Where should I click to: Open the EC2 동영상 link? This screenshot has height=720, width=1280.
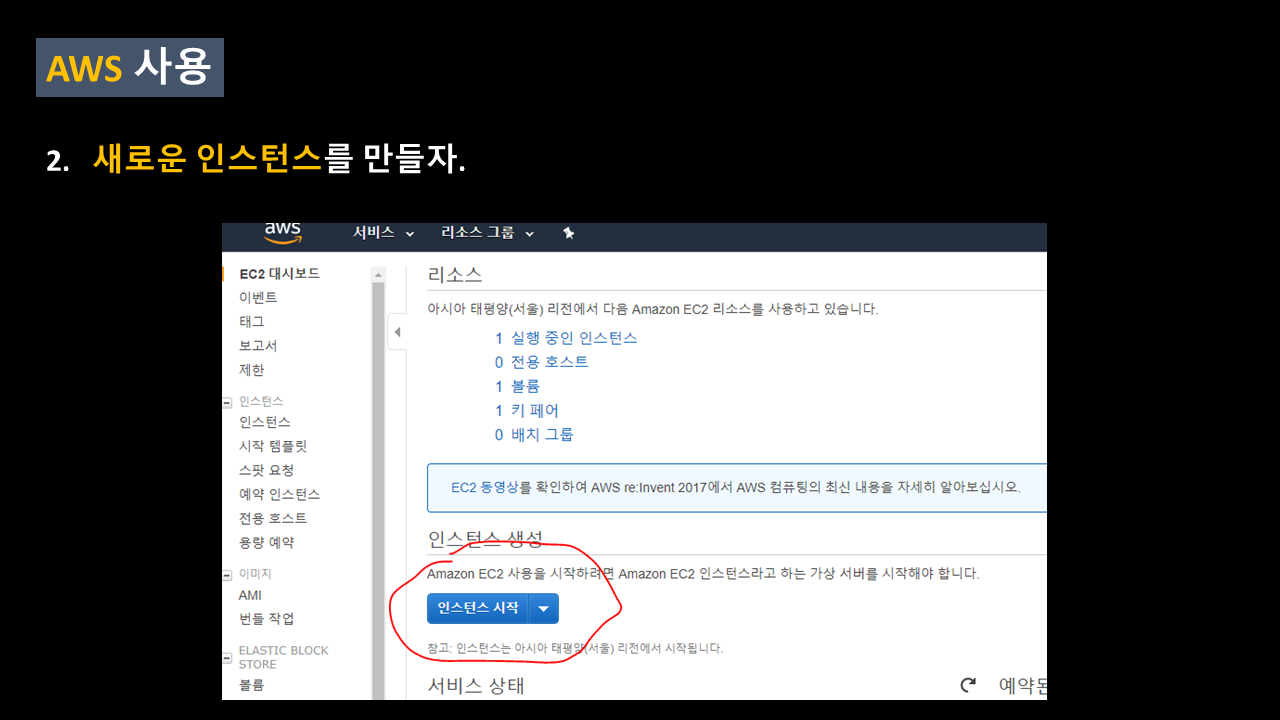485,488
